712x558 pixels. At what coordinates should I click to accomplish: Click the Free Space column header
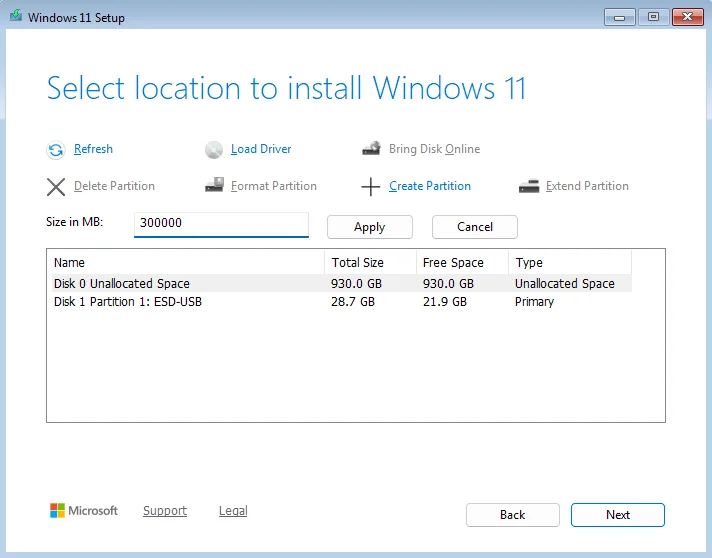pyautogui.click(x=462, y=262)
